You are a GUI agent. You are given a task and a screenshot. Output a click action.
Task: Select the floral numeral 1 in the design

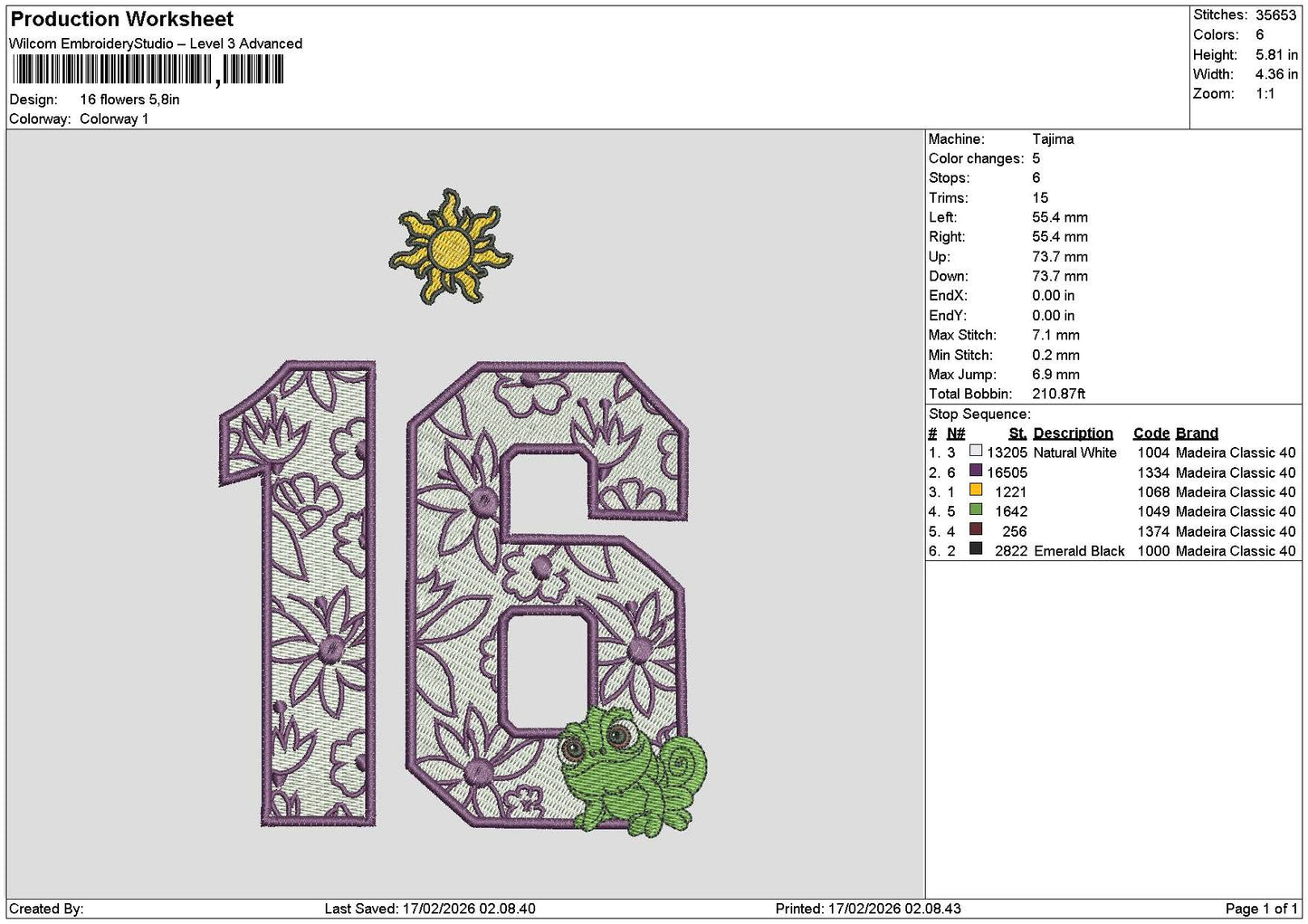click(298, 593)
